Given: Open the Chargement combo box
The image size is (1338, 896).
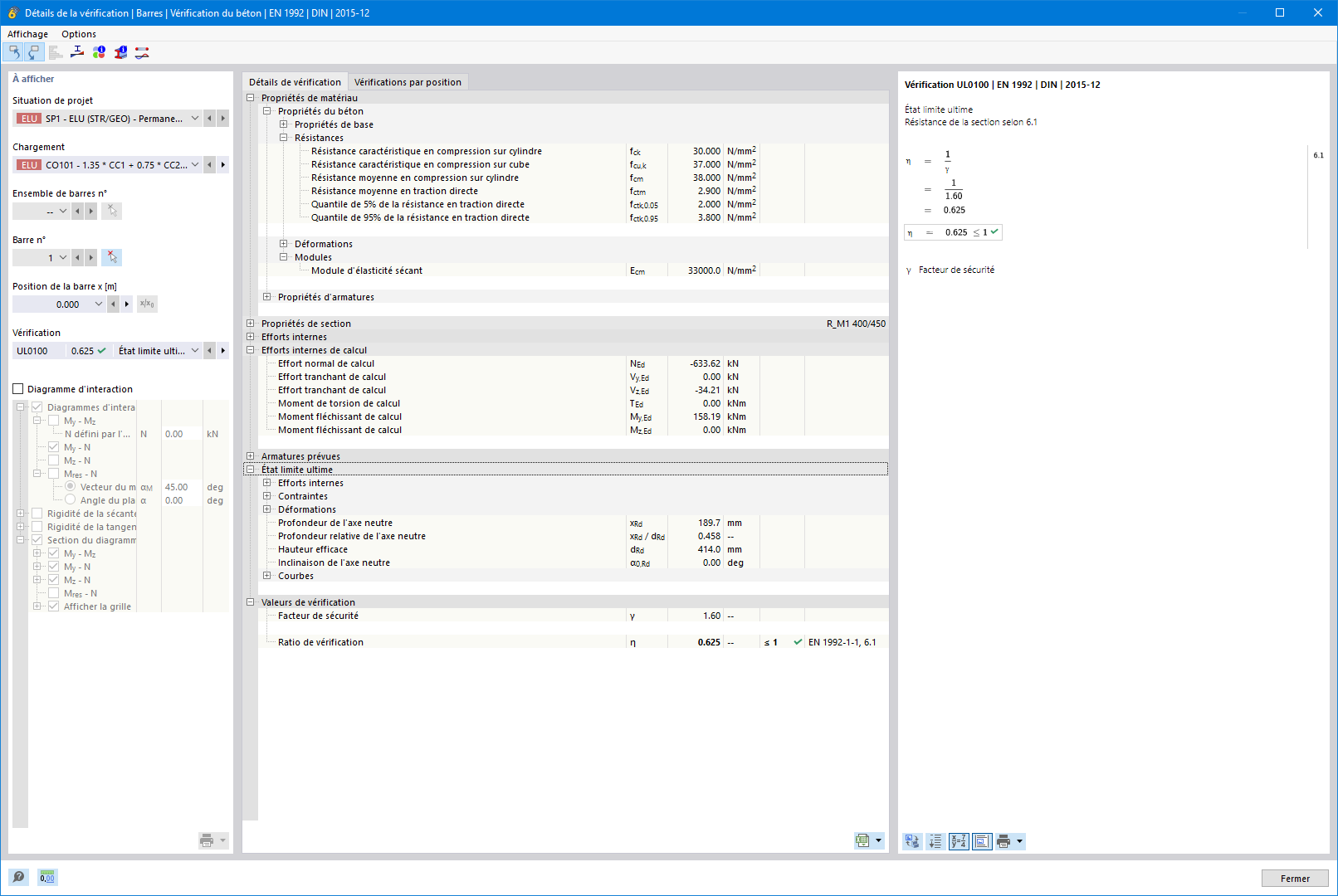Looking at the screenshot, I should (195, 165).
